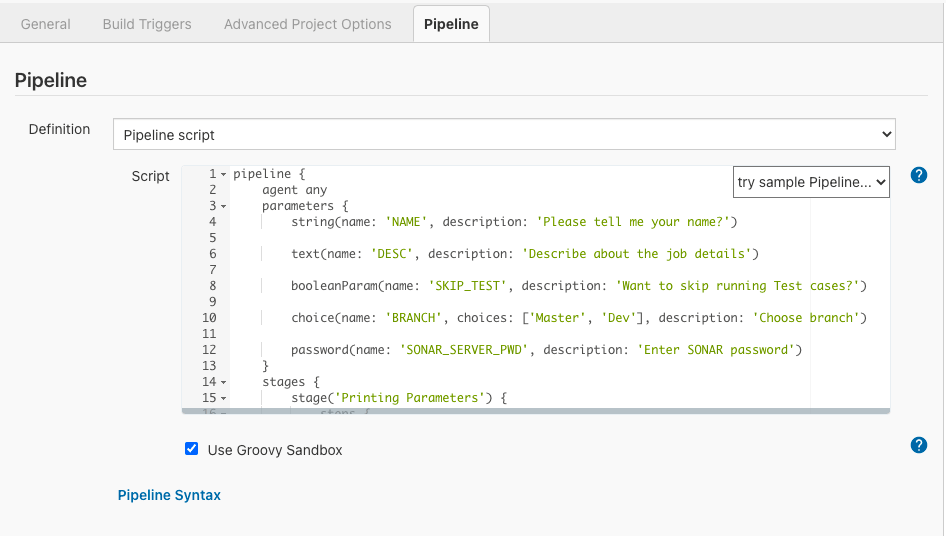The width and height of the screenshot is (946, 536).
Task: Collapse the stages block at line 14
Action: pos(224,382)
